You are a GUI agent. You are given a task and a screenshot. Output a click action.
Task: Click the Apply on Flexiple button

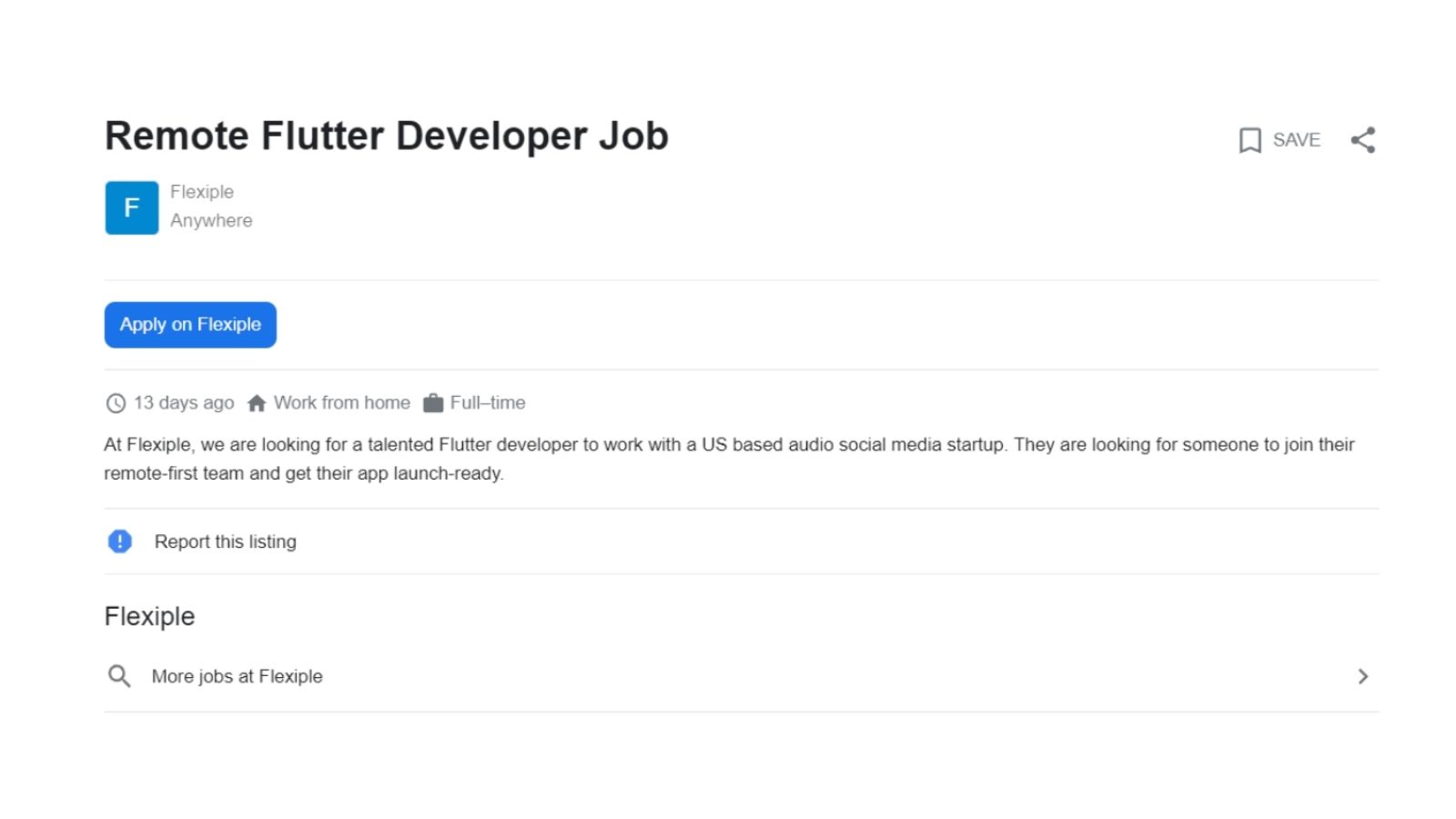190,325
